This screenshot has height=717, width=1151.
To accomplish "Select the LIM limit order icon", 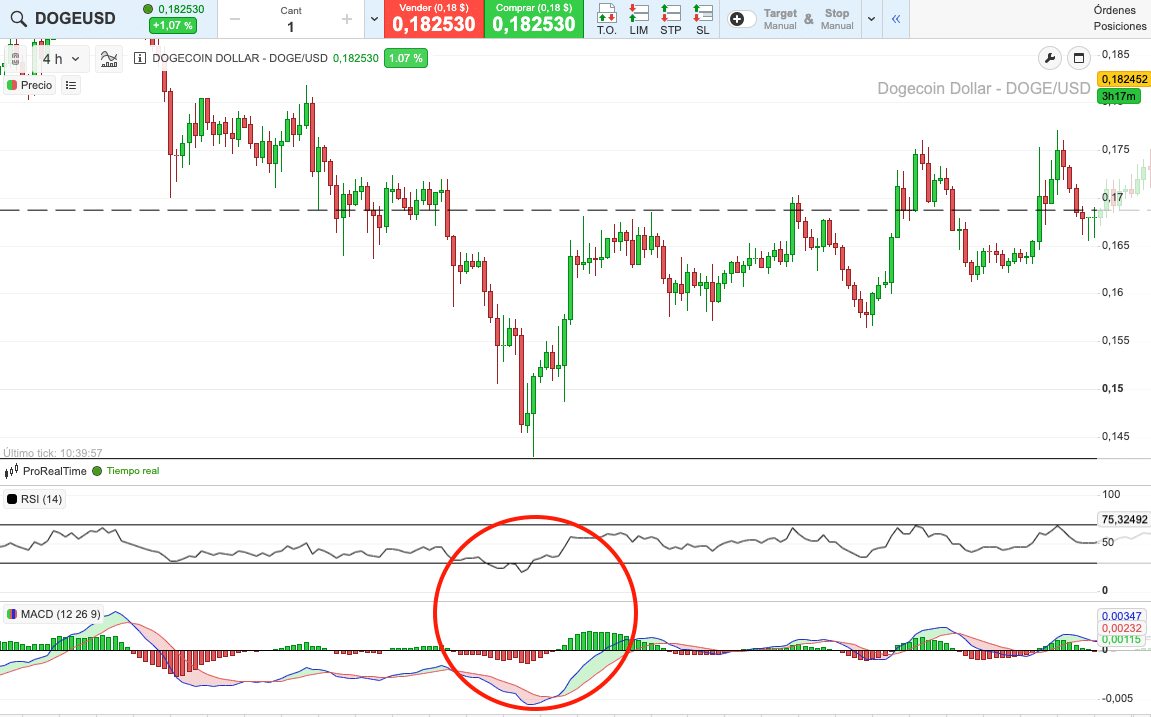I will [638, 18].
